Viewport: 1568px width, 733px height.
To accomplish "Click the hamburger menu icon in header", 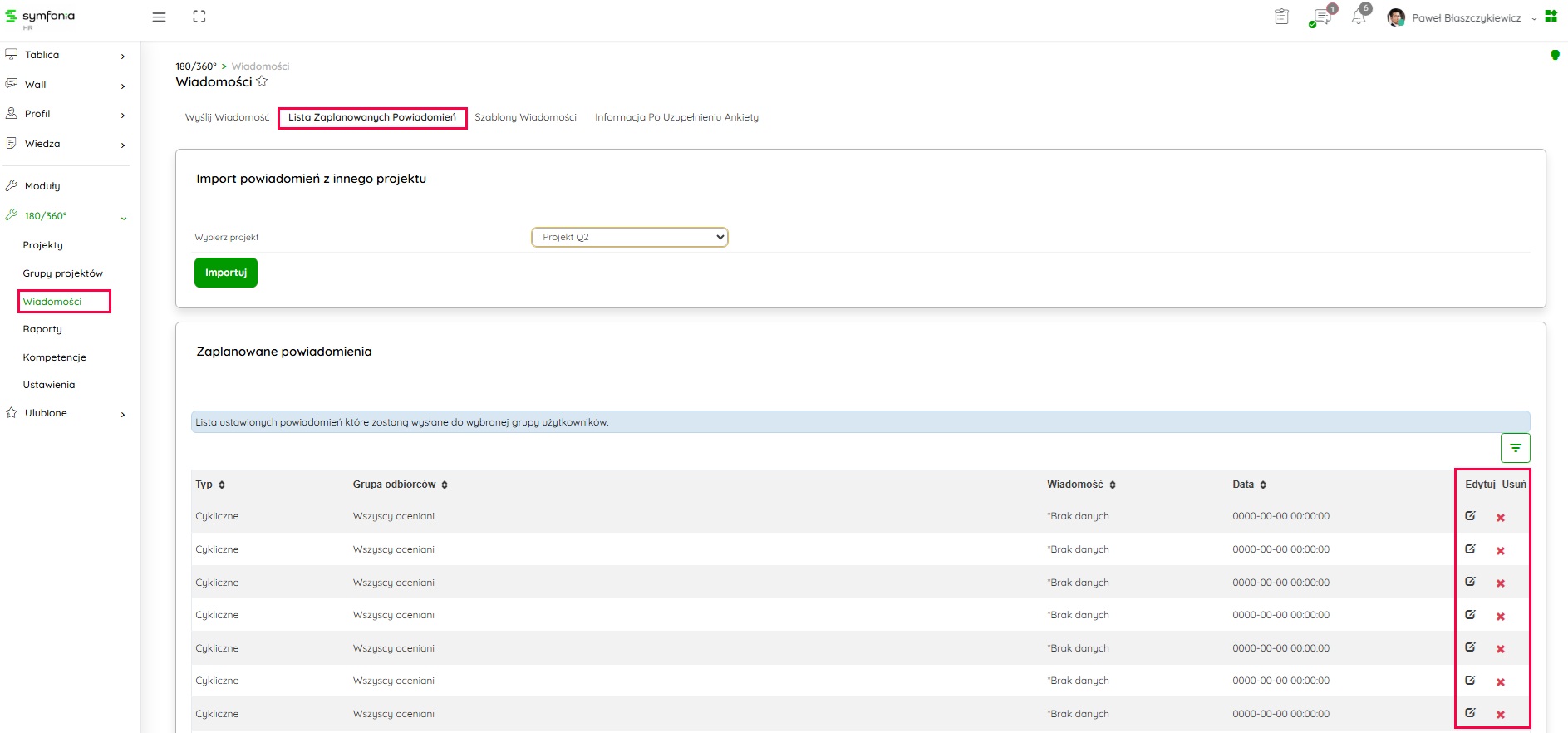I will [159, 17].
